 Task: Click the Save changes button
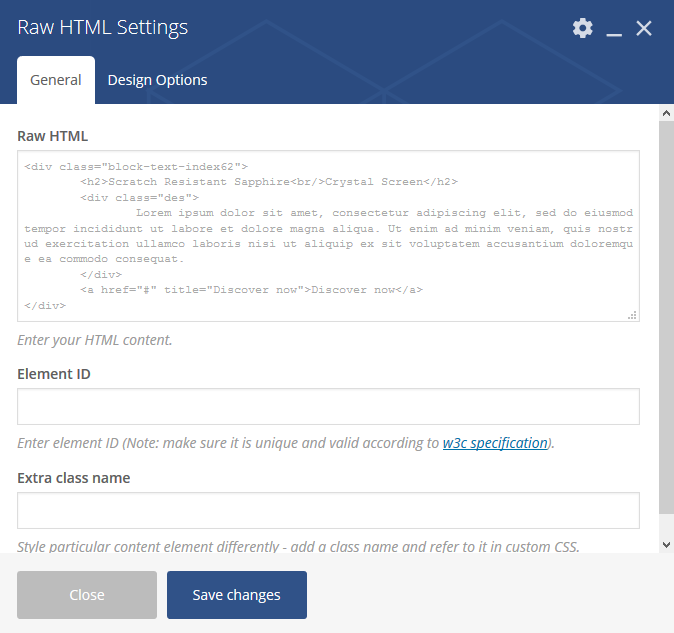click(x=237, y=595)
